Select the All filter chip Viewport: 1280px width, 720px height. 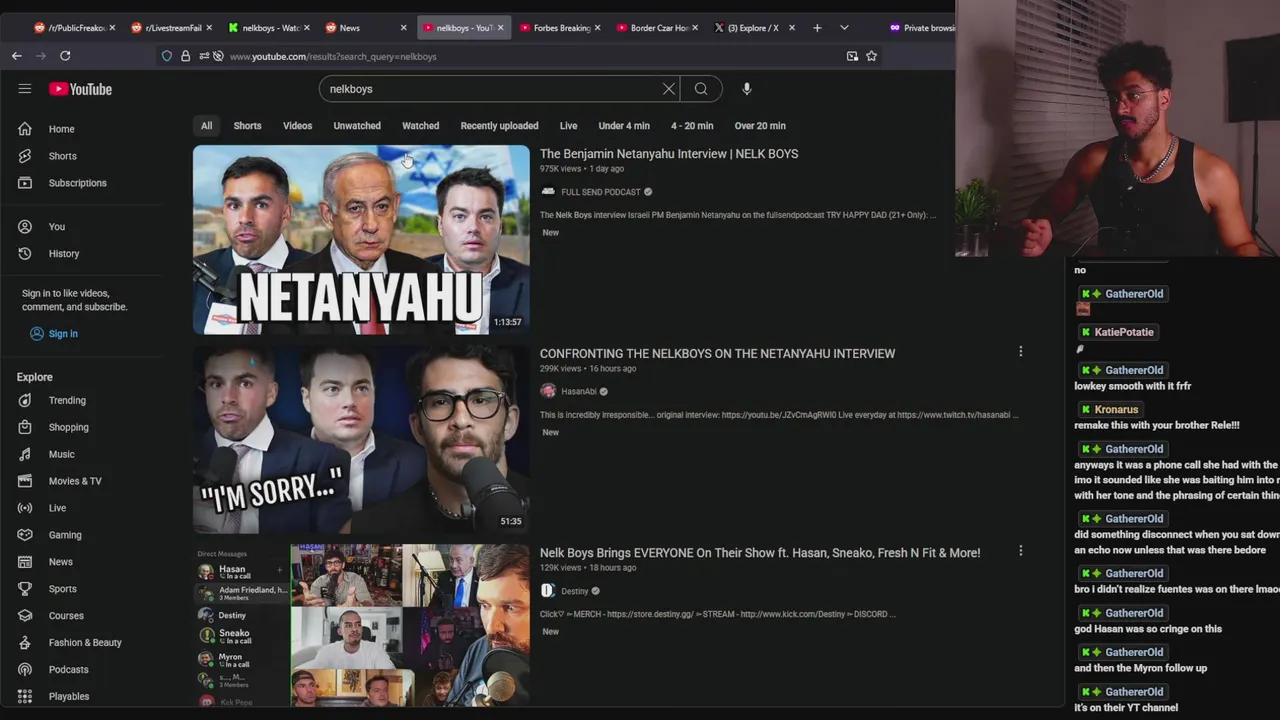coord(206,126)
